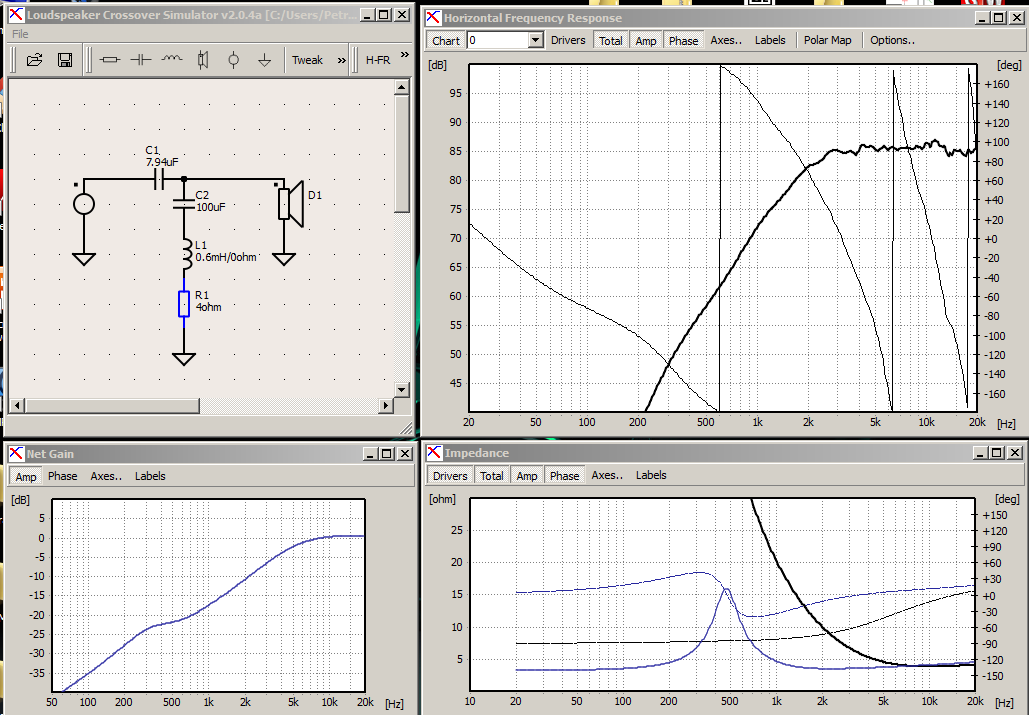Toggle Drivers in Horizontal Frequency Response window

click(568, 40)
